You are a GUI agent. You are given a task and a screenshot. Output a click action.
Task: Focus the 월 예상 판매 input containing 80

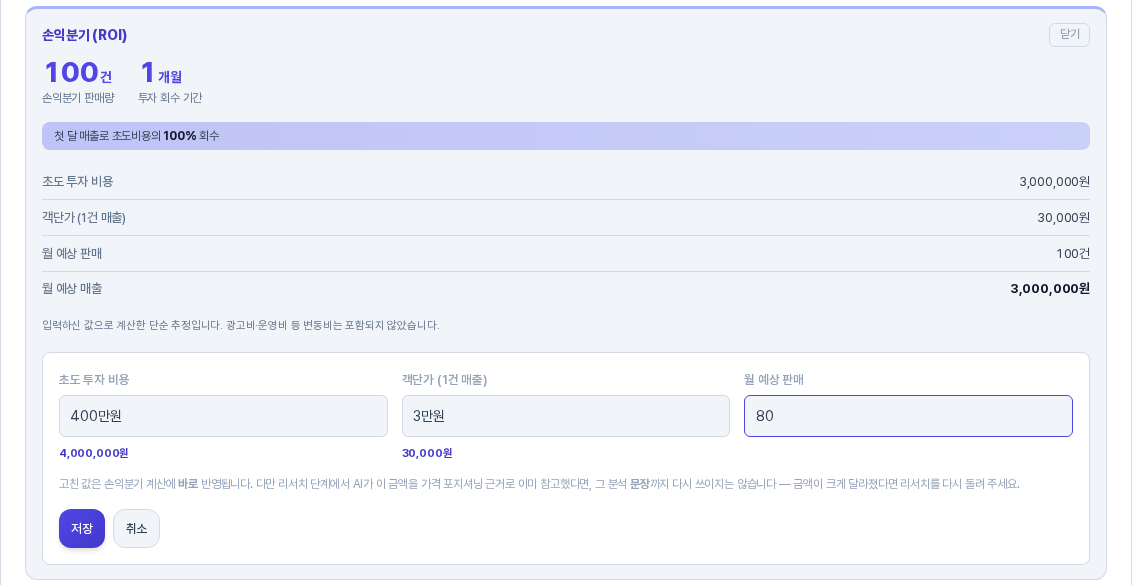point(908,416)
